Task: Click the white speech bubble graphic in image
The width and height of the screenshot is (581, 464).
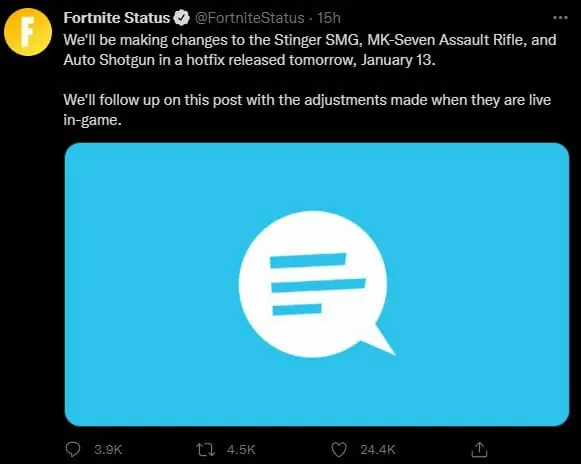Action: (x=316, y=284)
